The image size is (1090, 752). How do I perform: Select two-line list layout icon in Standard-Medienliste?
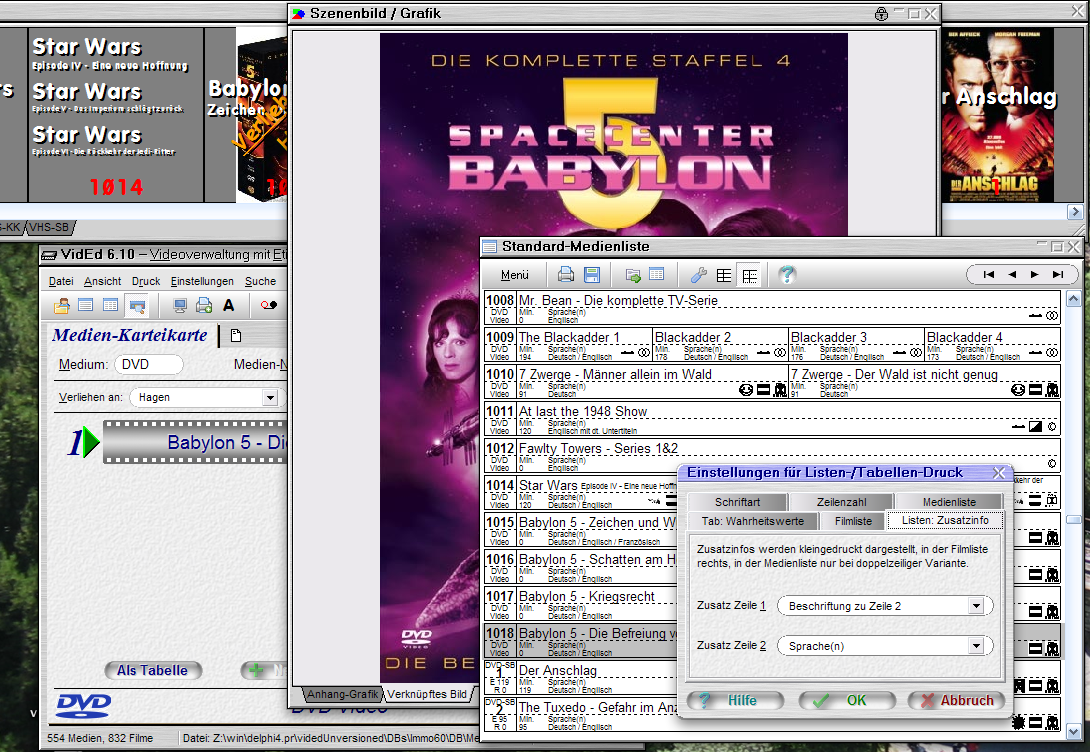point(749,275)
